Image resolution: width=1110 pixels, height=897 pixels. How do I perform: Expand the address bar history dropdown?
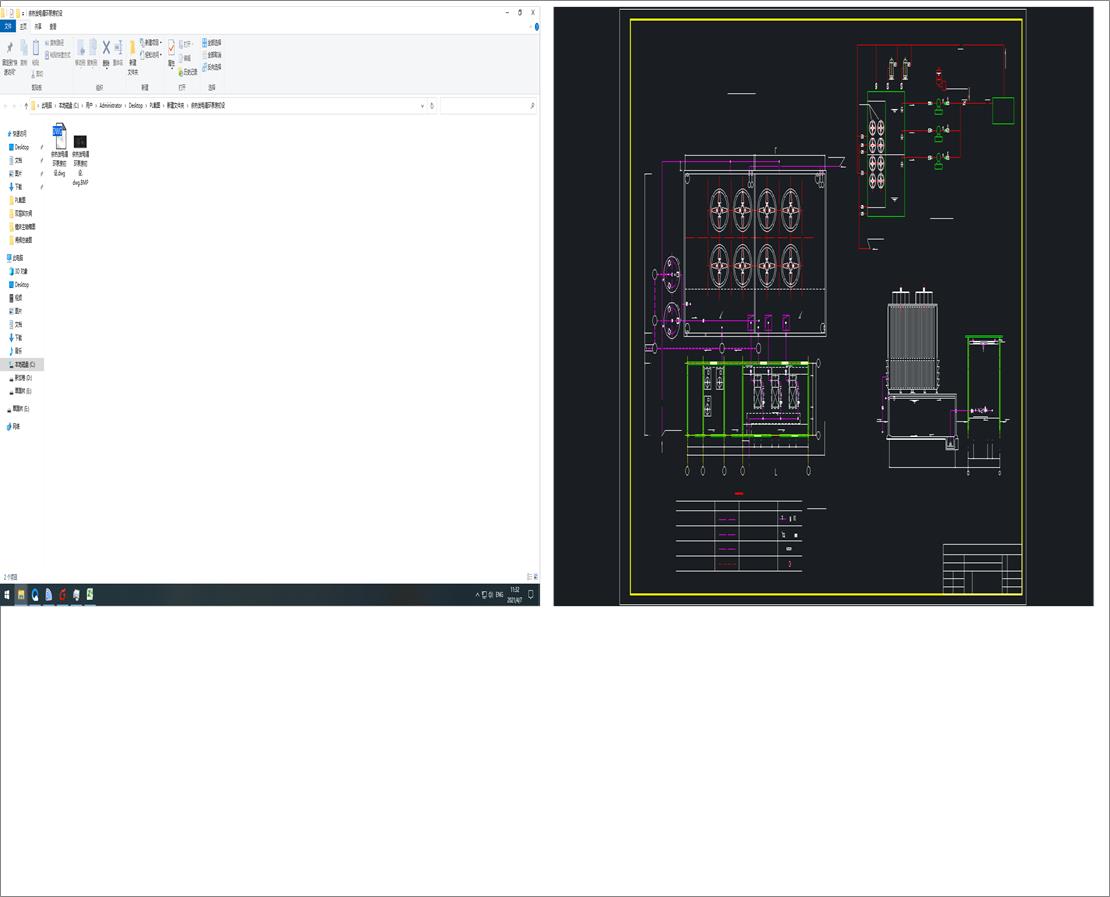coord(421,106)
